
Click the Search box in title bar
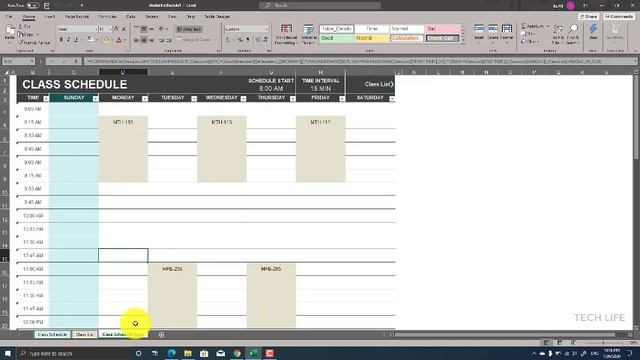320,6
